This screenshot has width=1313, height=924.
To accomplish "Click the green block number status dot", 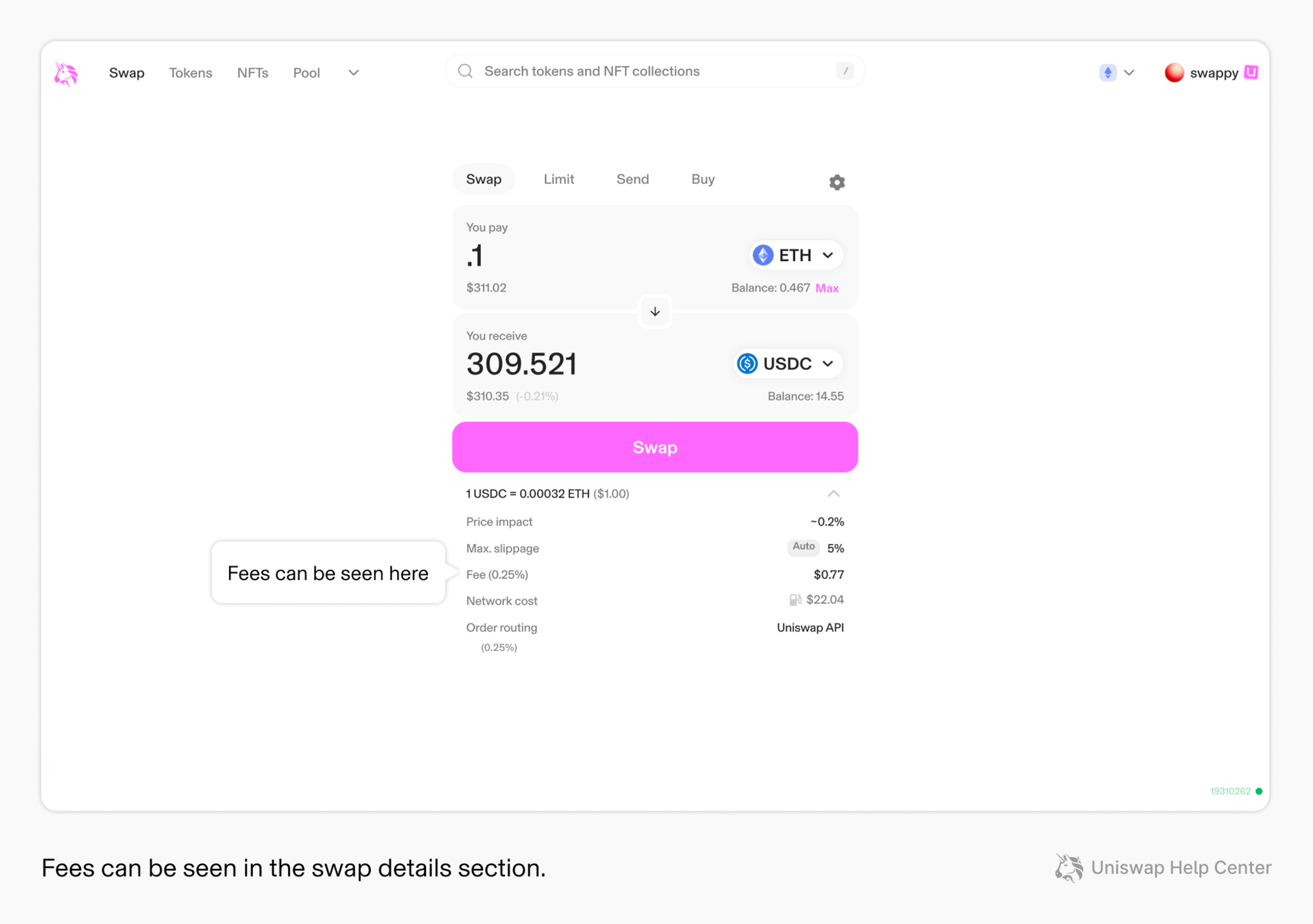I will coord(1259,791).
